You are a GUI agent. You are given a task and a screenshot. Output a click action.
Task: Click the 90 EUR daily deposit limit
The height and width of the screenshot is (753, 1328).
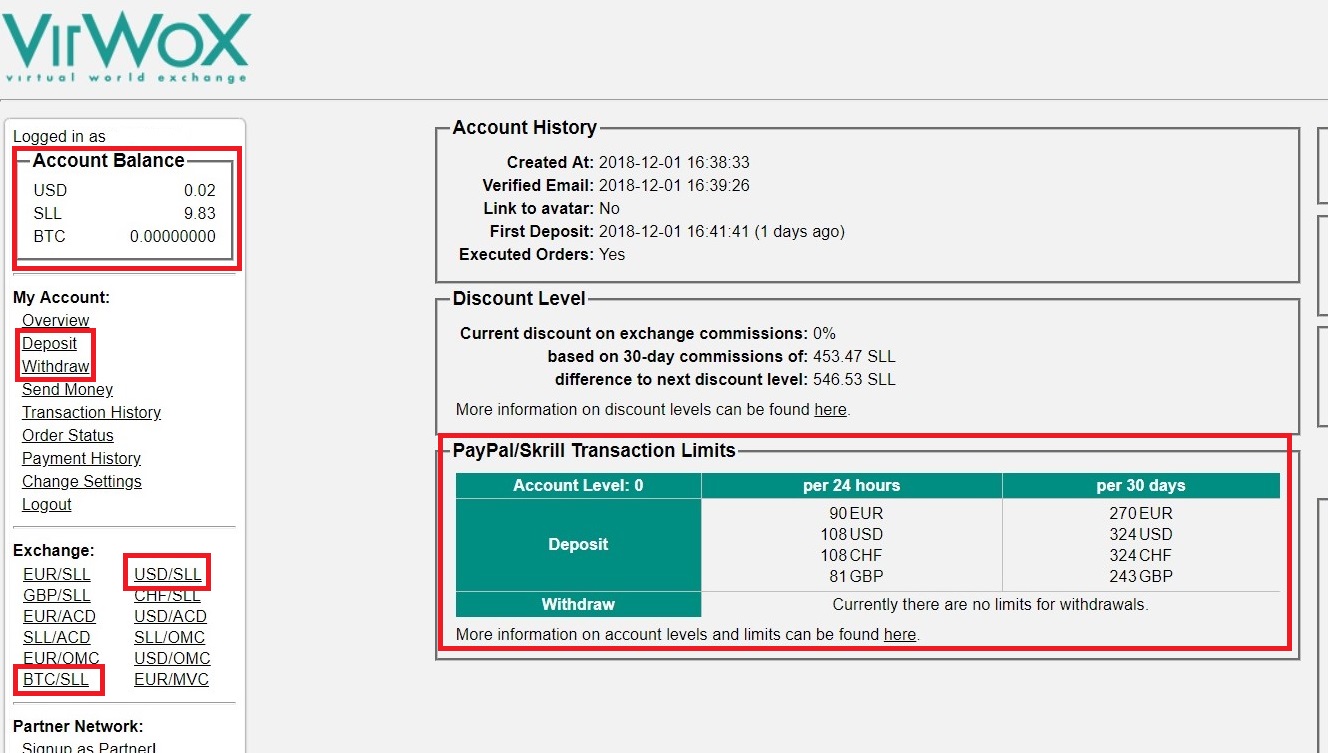tap(856, 514)
